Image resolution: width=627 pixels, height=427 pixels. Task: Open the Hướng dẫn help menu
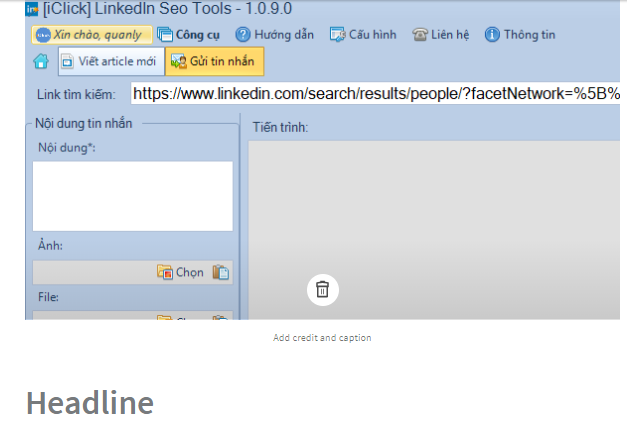[x=274, y=35]
